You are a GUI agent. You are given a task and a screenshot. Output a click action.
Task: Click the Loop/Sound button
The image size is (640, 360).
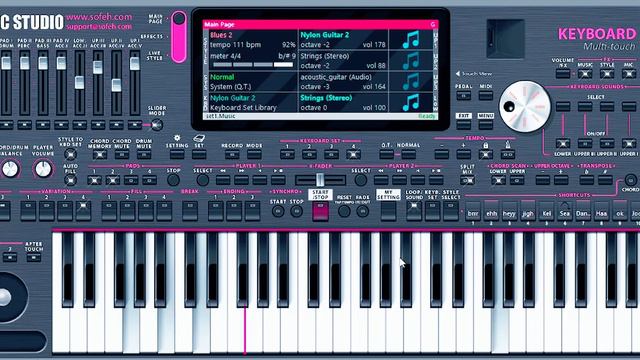click(414, 211)
